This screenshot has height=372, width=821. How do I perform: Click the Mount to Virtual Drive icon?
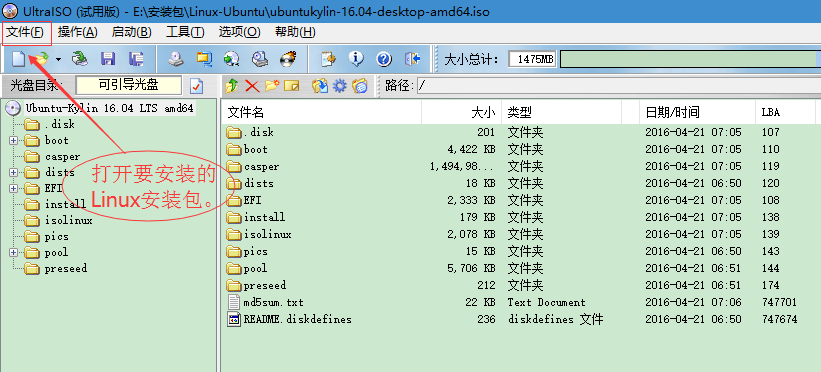tap(259, 59)
